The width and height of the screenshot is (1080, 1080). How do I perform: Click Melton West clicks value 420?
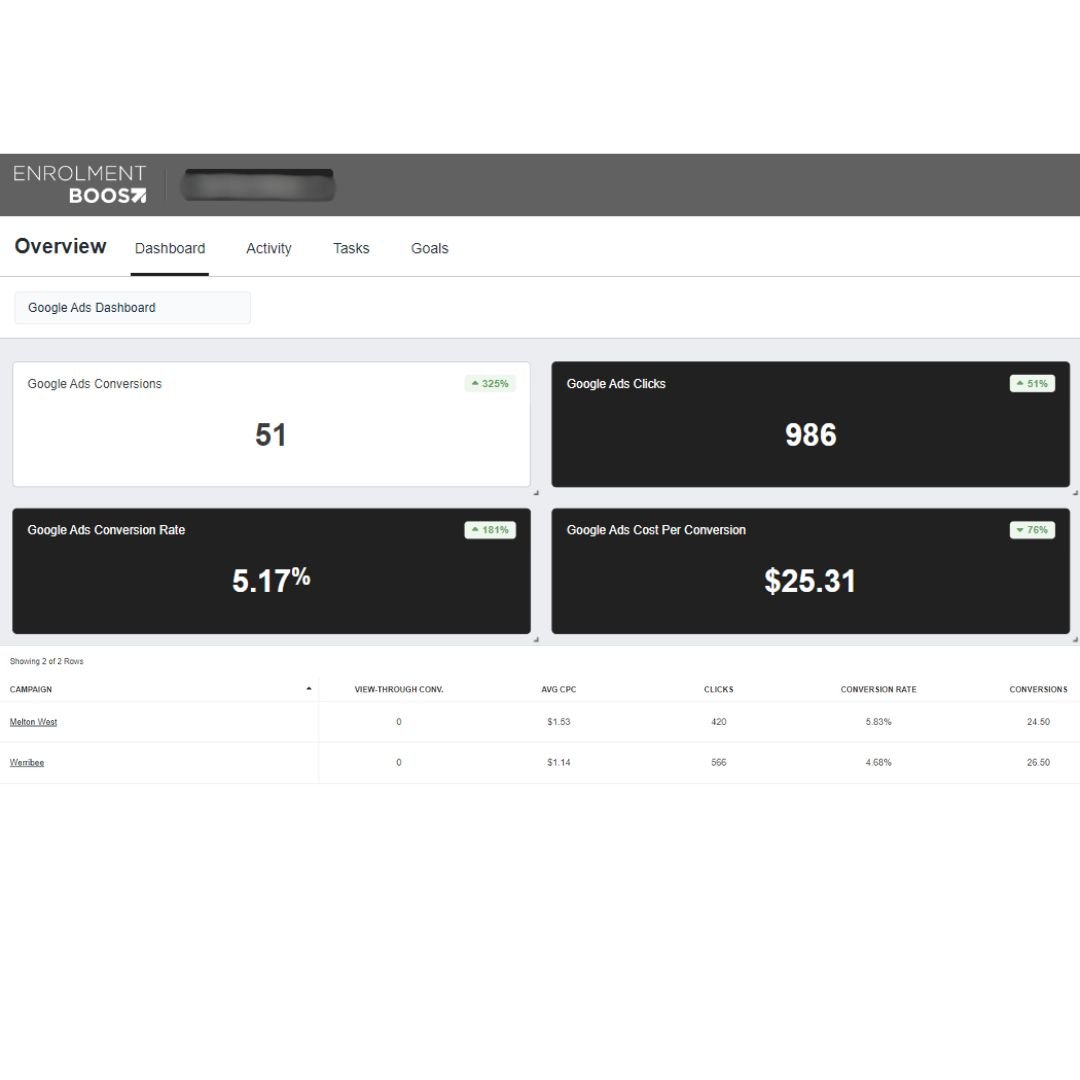718,722
